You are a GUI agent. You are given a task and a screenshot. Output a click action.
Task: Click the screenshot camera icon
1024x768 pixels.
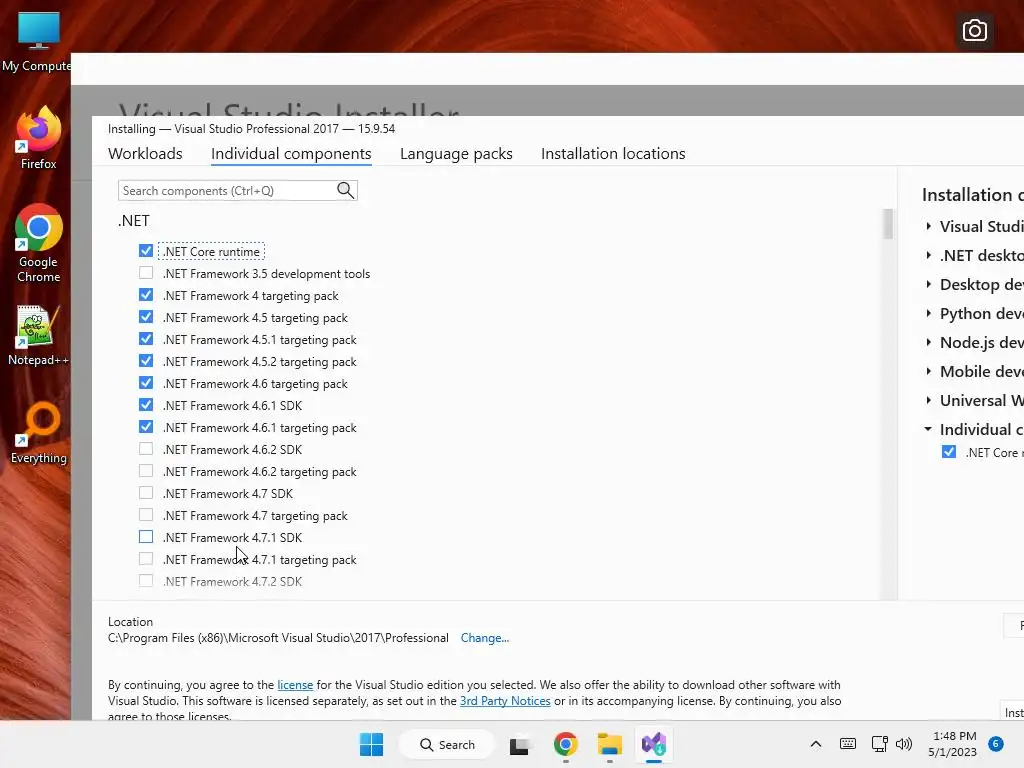point(974,31)
